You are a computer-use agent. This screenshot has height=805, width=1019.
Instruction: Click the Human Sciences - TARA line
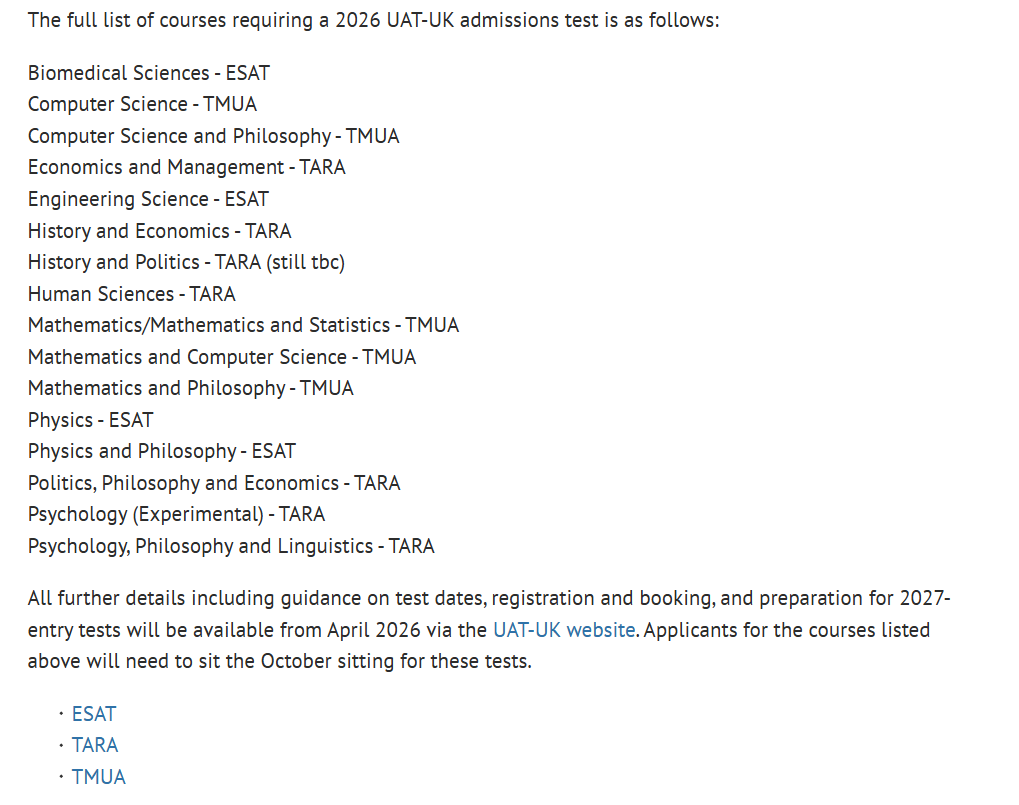coord(132,294)
